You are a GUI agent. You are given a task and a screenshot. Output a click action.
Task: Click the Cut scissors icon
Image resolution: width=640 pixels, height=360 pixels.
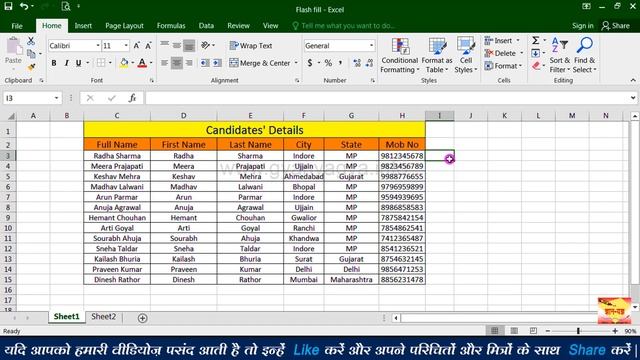(x=31, y=41)
